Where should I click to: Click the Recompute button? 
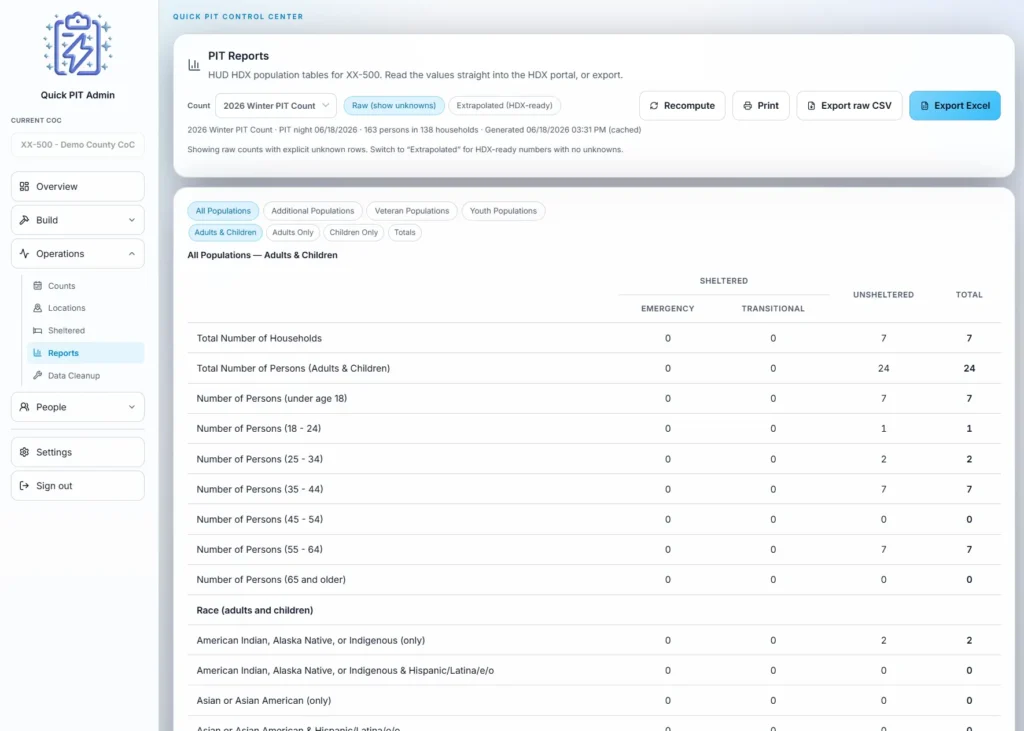click(682, 106)
